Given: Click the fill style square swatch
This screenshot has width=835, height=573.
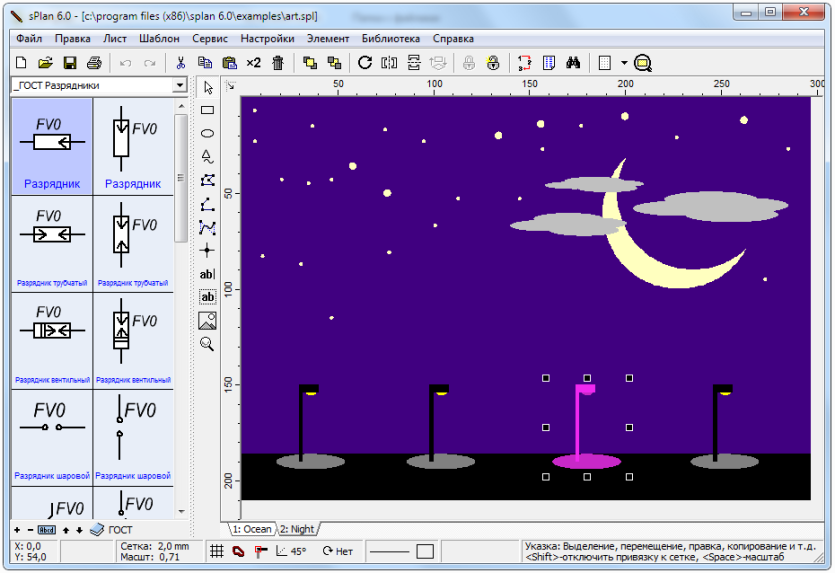Looking at the screenshot, I should coord(424,552).
